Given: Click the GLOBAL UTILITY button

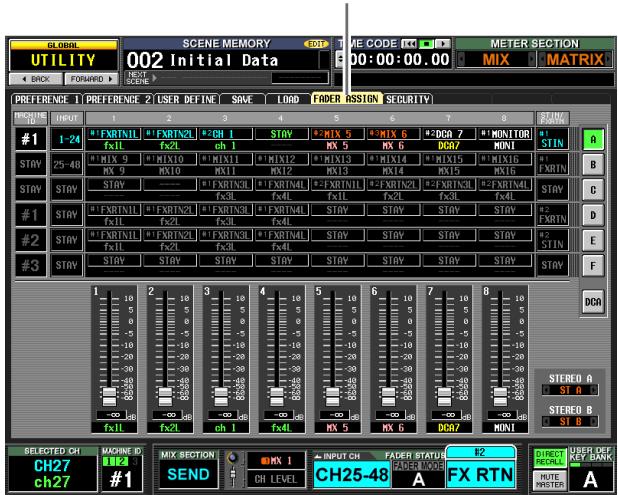Looking at the screenshot, I should coord(63,56).
